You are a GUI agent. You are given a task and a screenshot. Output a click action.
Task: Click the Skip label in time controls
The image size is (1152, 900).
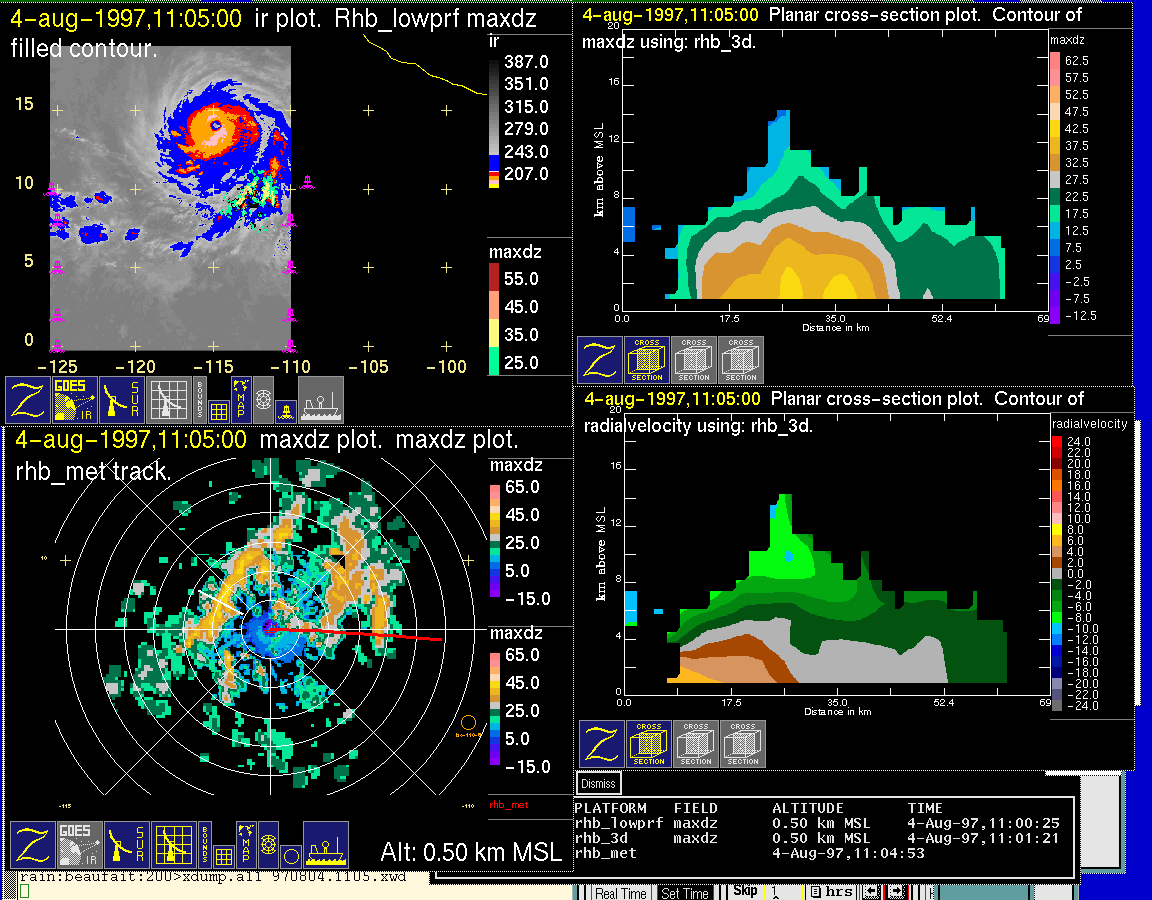[746, 890]
